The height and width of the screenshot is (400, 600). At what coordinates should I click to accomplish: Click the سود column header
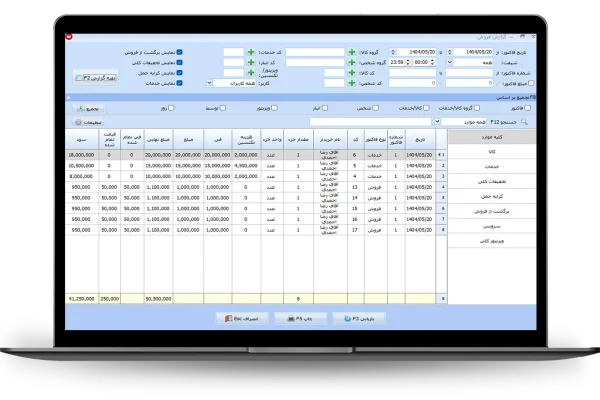[82, 140]
